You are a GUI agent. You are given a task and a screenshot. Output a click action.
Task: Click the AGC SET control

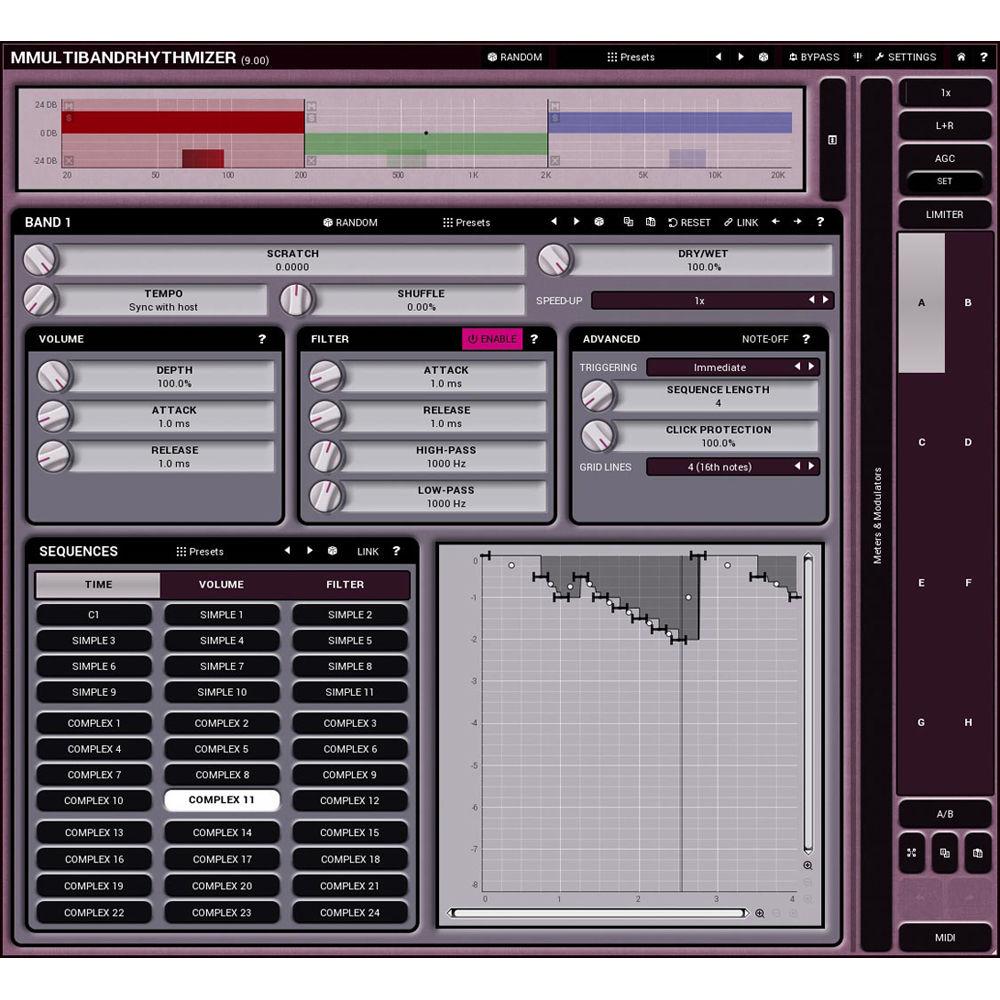tap(944, 181)
